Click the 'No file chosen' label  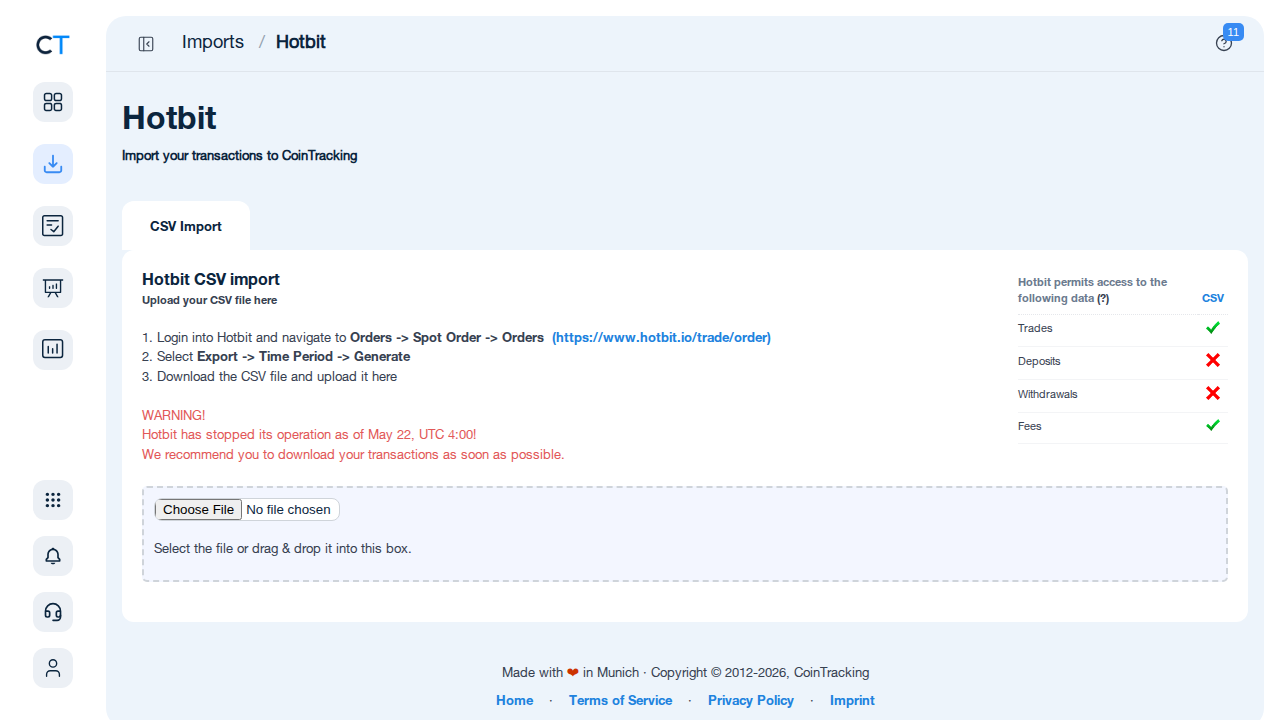288,510
